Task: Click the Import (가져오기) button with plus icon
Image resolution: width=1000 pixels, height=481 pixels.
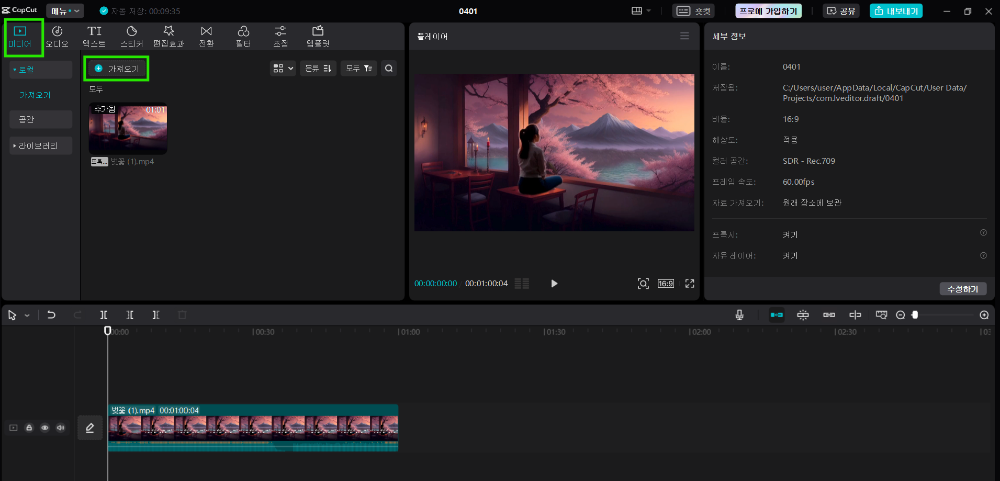Action: click(116, 68)
